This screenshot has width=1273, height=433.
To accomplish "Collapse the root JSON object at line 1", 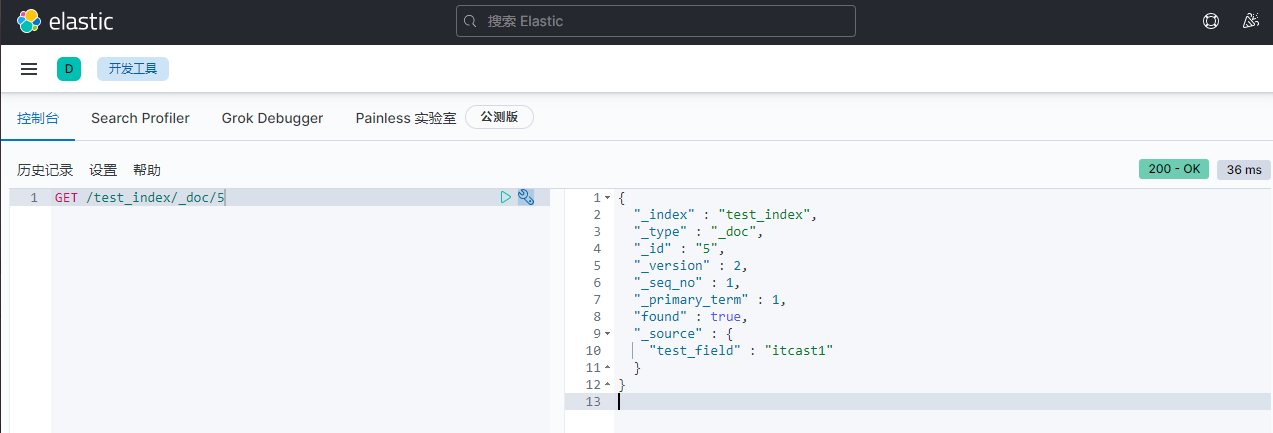I will coord(607,198).
